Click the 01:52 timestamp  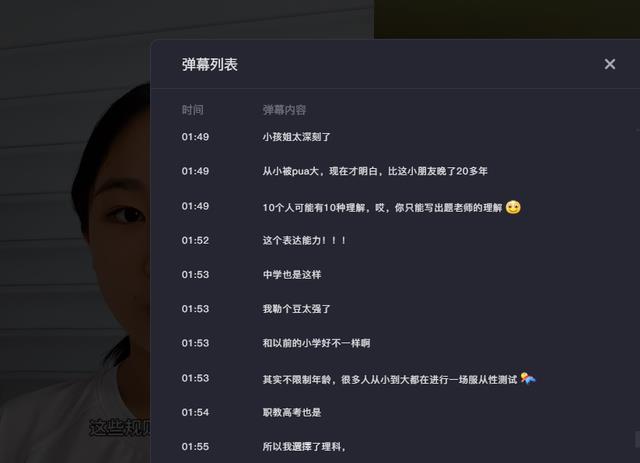[195, 240]
